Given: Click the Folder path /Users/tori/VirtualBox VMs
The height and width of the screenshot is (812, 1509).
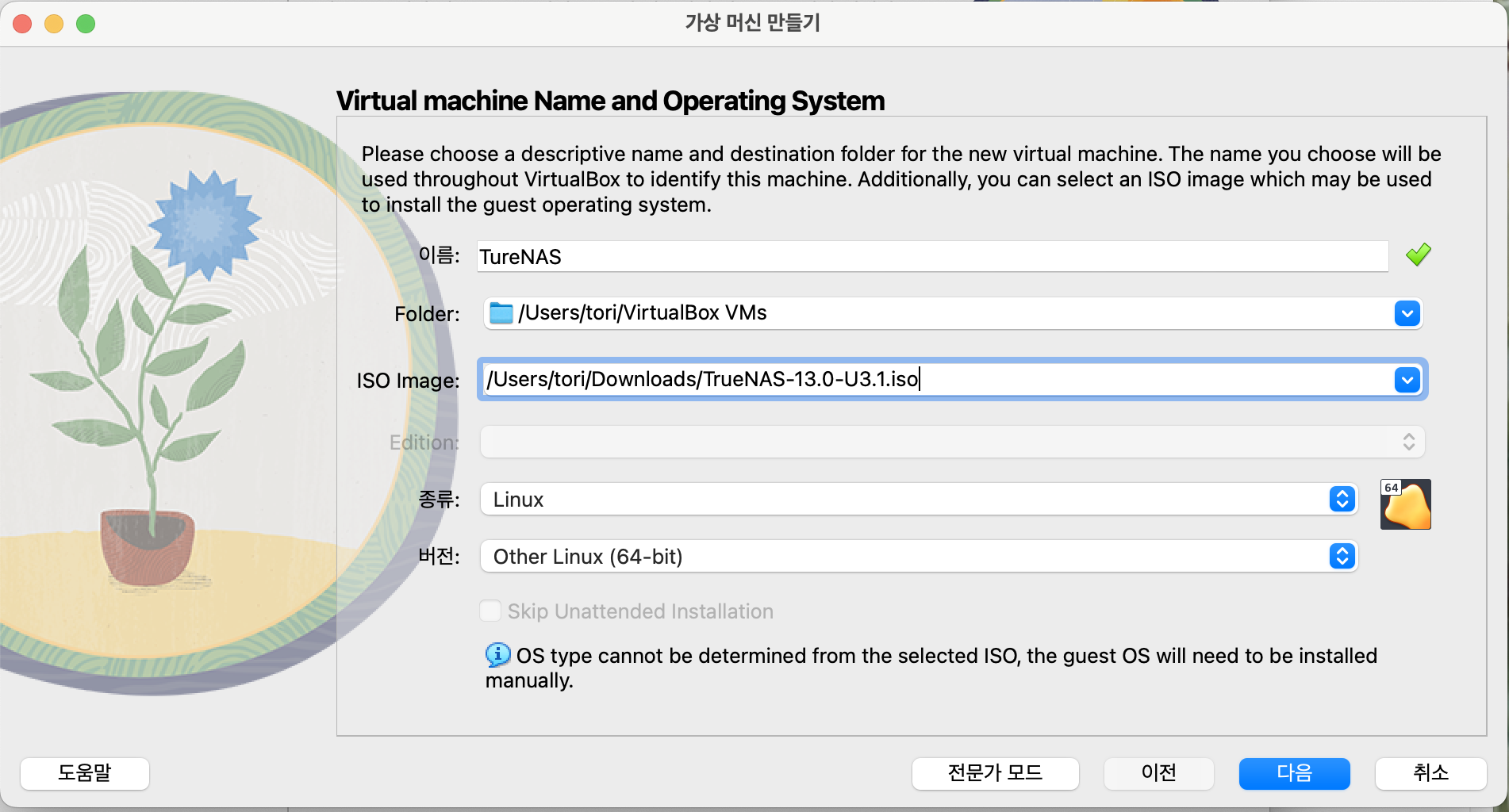Looking at the screenshot, I should pos(643,313).
